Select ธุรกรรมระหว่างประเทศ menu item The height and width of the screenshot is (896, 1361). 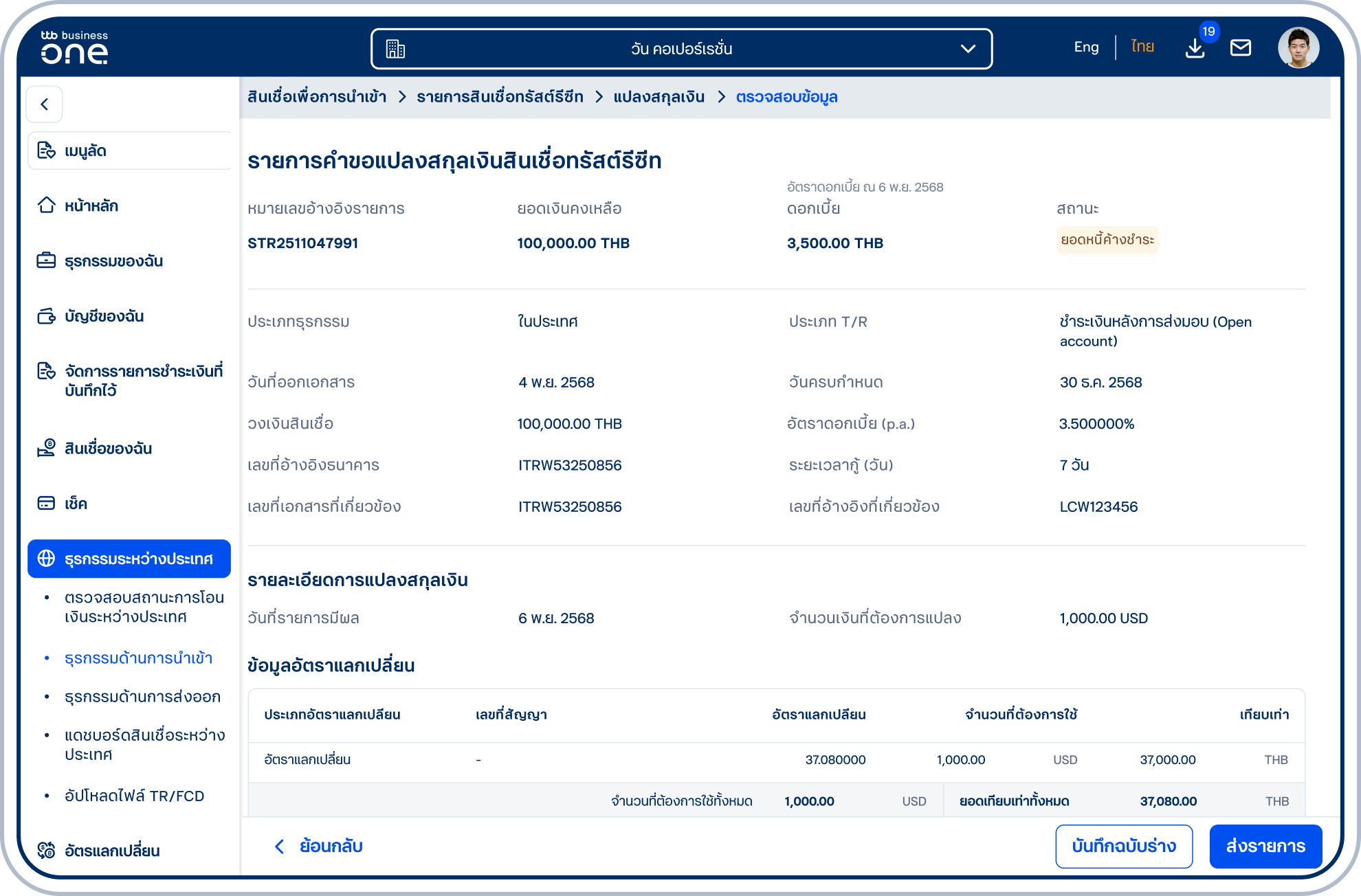tap(129, 559)
